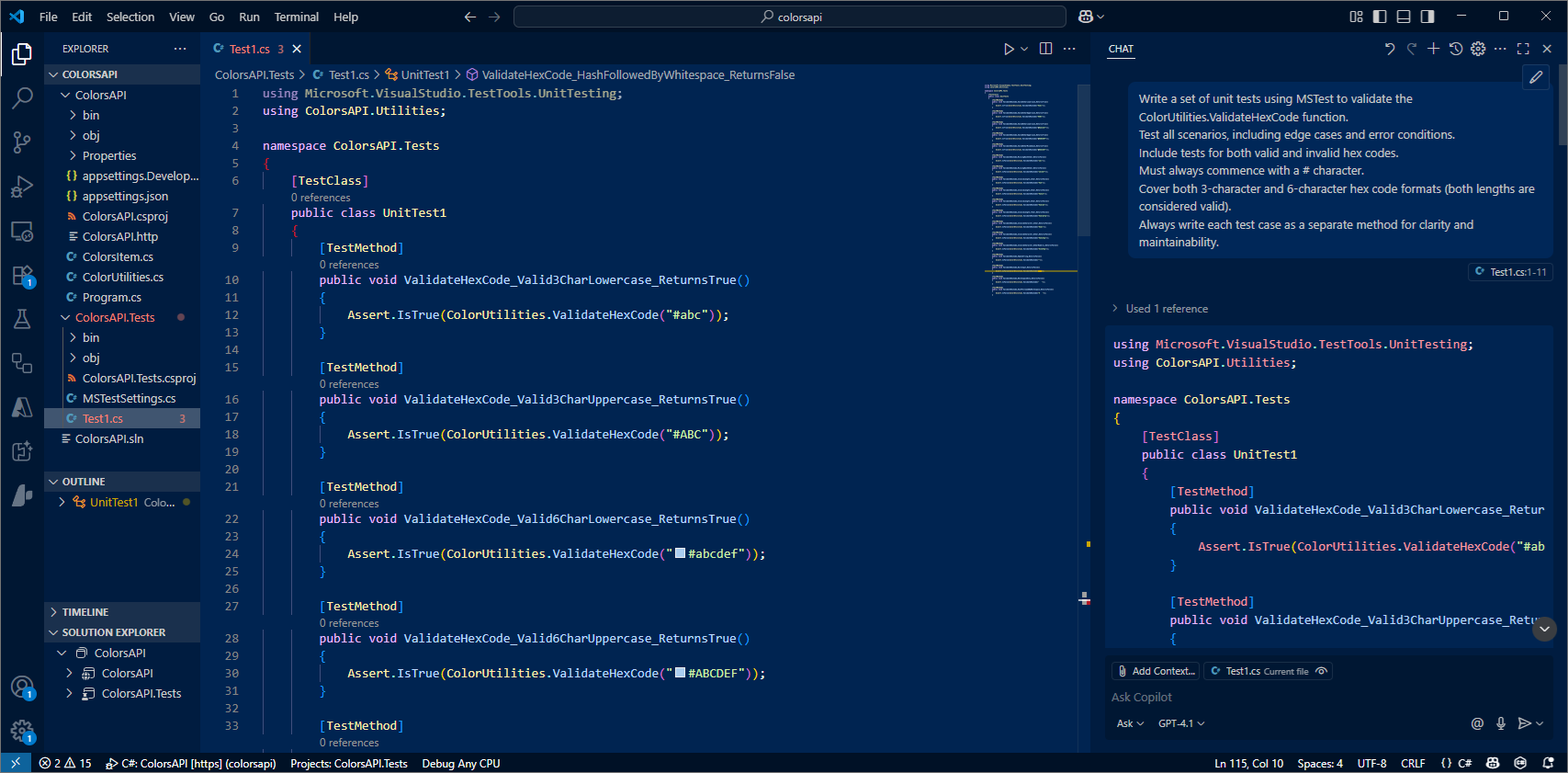The height and width of the screenshot is (773, 1568).
Task: Expand the TIMELINE section
Action: click(x=85, y=612)
